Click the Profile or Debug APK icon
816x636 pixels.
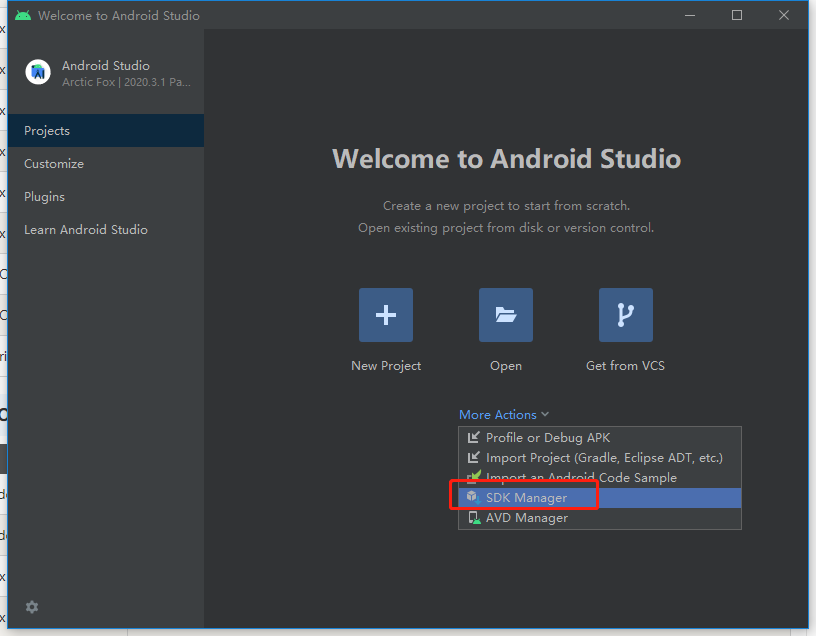pos(474,438)
